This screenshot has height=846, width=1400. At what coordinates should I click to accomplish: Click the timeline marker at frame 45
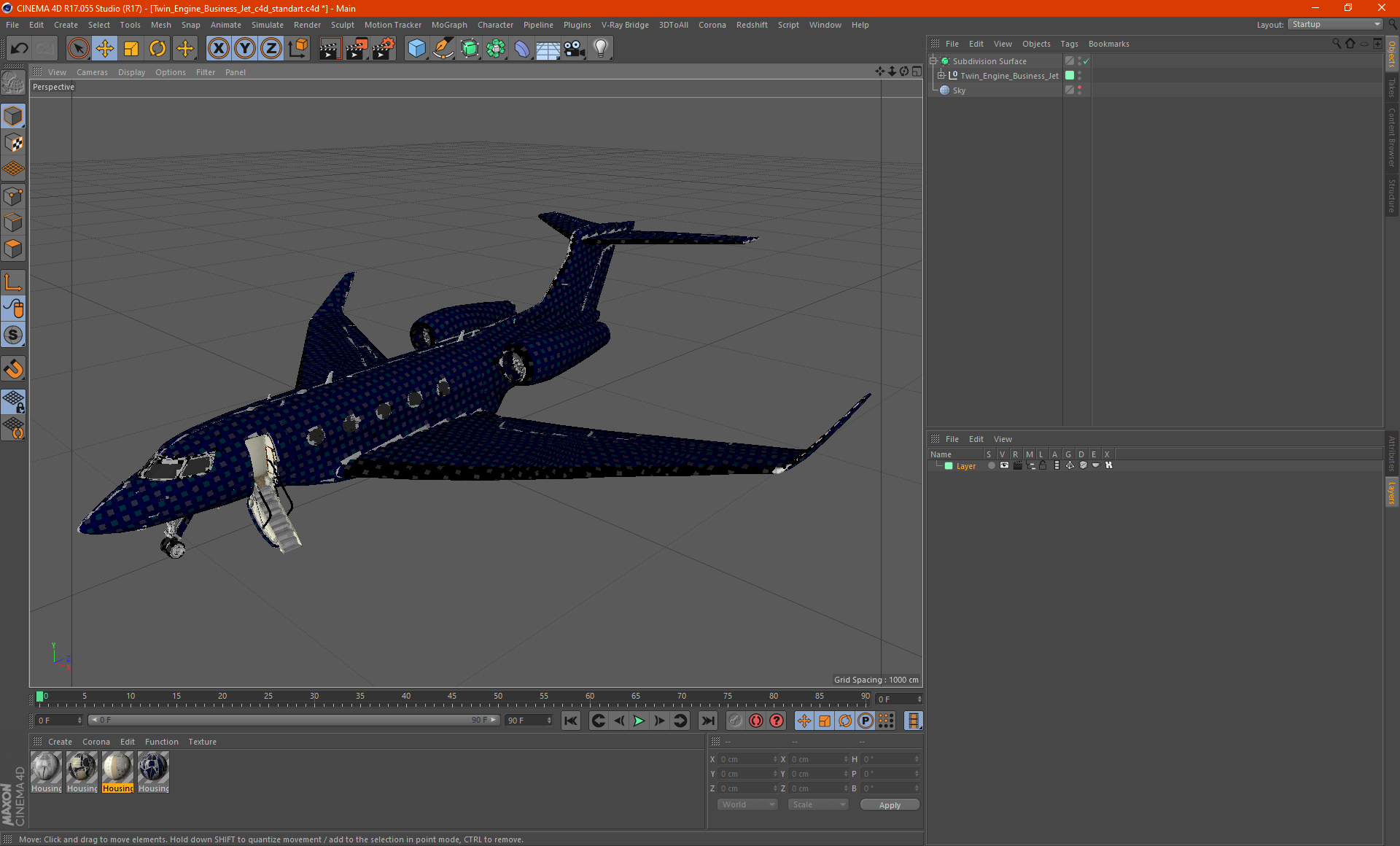click(452, 696)
